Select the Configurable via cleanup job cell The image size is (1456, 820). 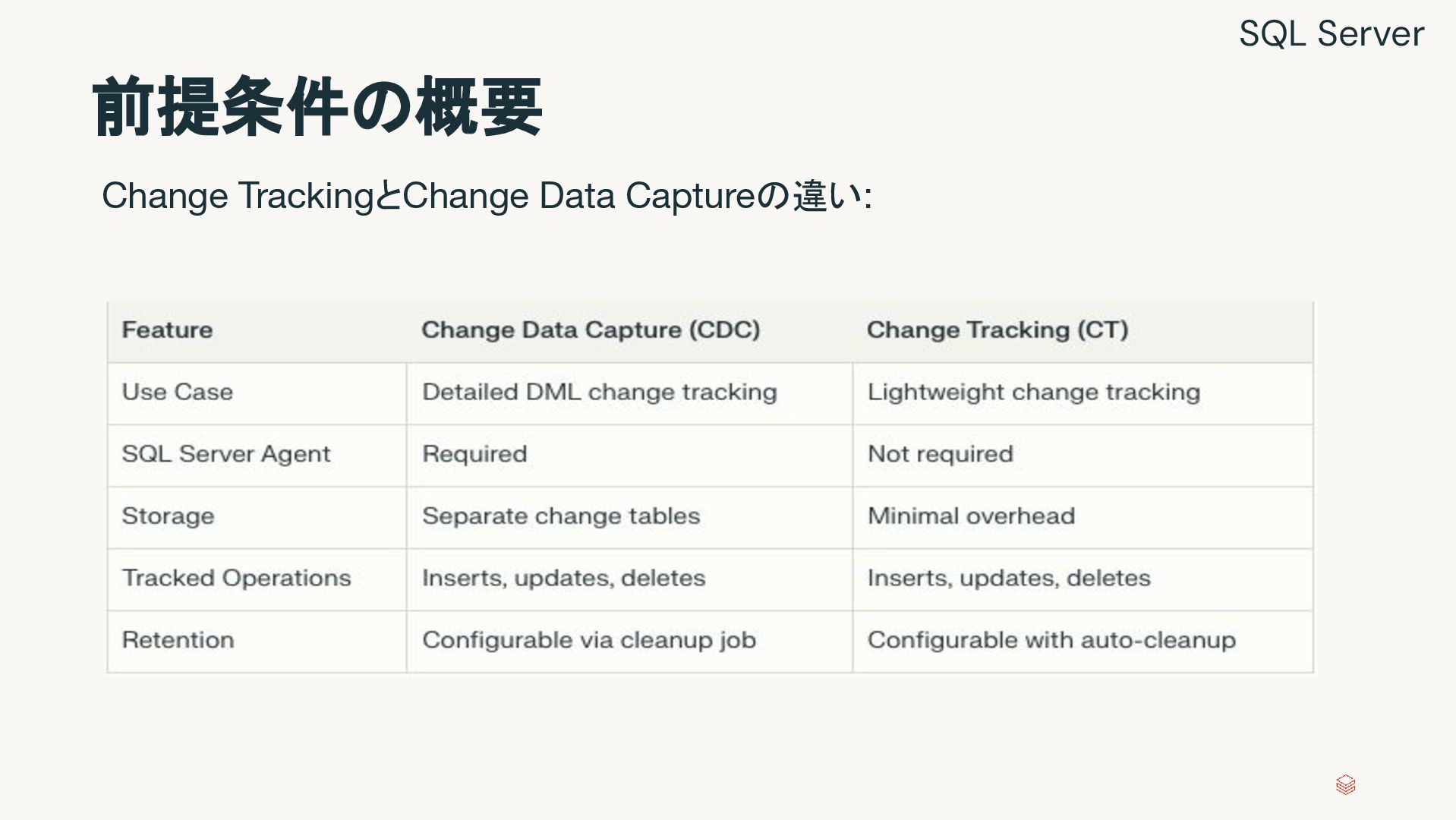click(x=588, y=640)
